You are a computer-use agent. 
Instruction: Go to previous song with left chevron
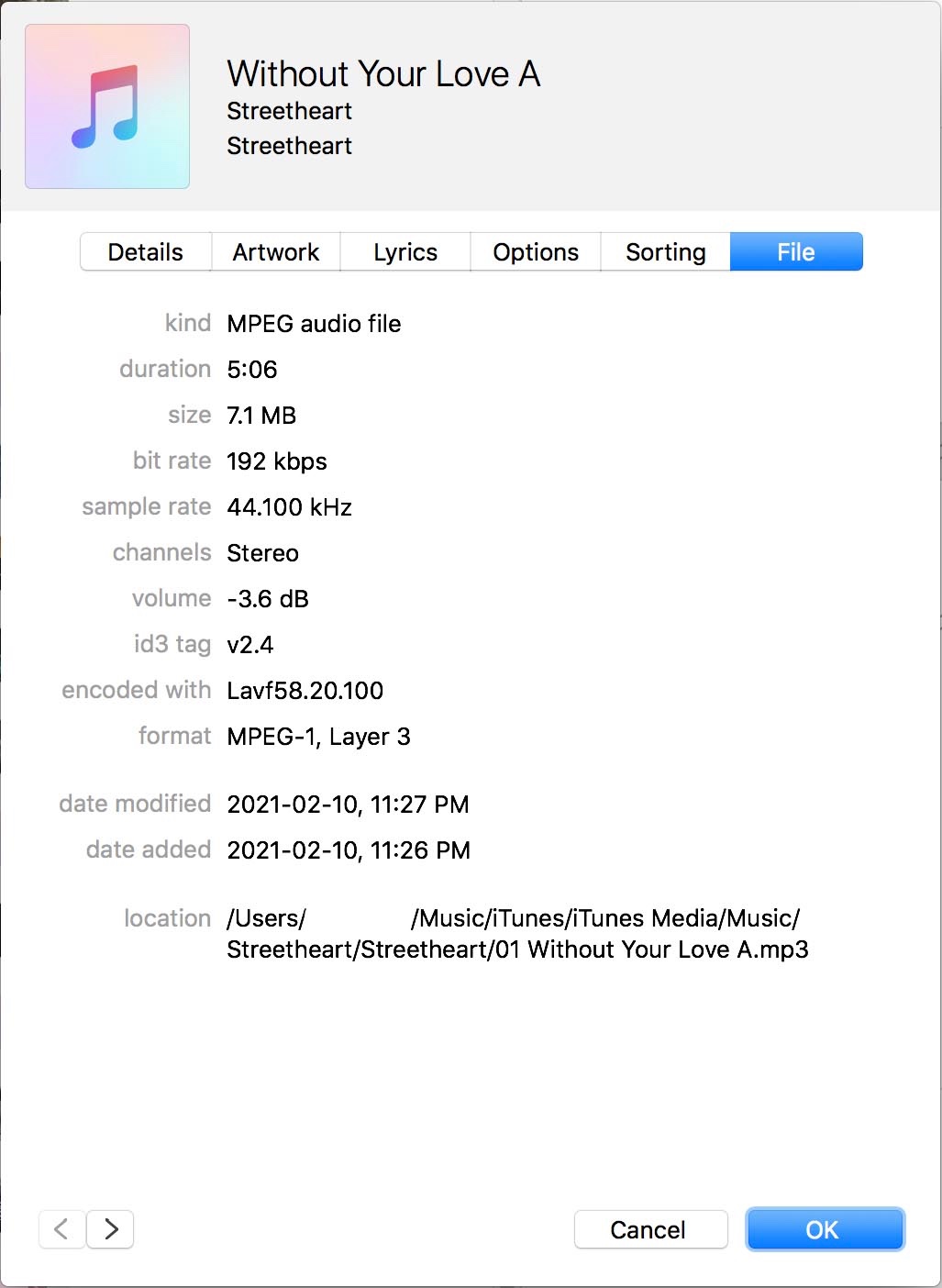click(x=61, y=1229)
